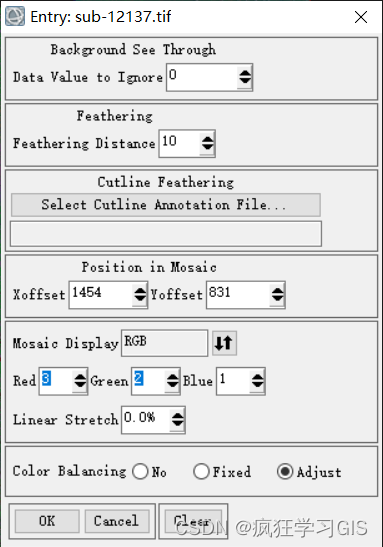Decrease Feathering Distance with down arrow
Viewport: 383px width, 547px height.
(208, 147)
